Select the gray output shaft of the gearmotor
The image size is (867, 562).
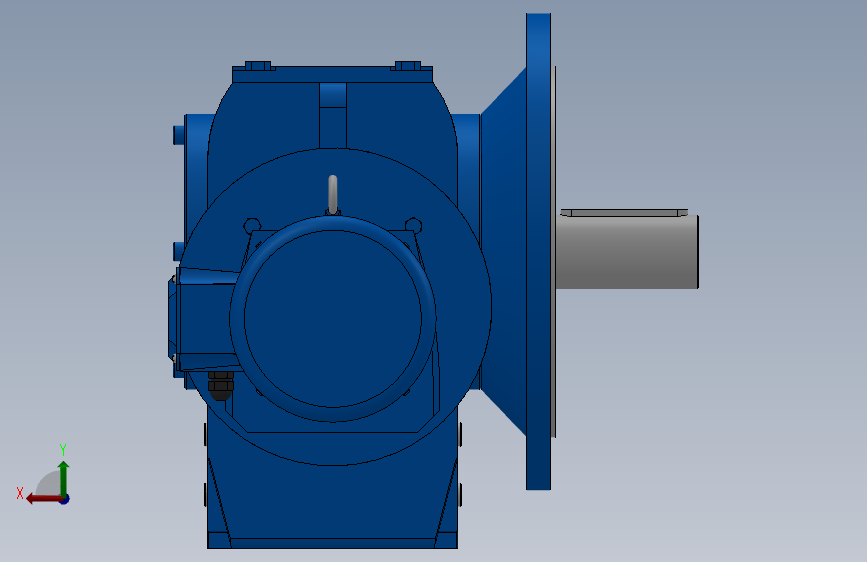click(627, 252)
